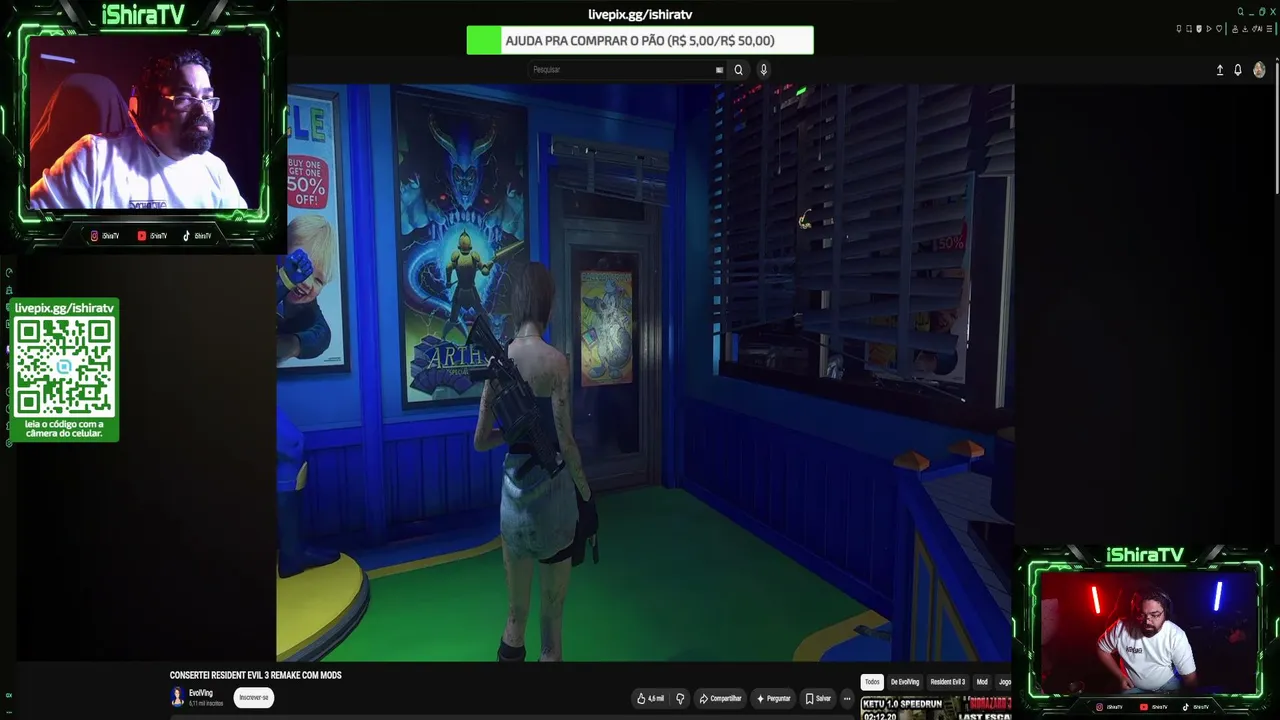The image size is (1280, 720).
Task: Like the video showing 4,6 mil
Action: coord(650,698)
